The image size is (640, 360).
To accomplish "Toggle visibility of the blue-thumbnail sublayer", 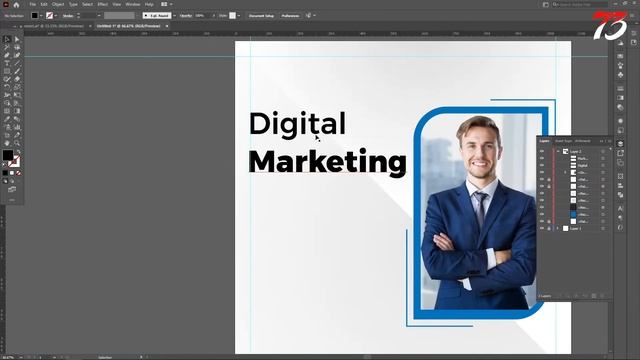I will click(542, 214).
